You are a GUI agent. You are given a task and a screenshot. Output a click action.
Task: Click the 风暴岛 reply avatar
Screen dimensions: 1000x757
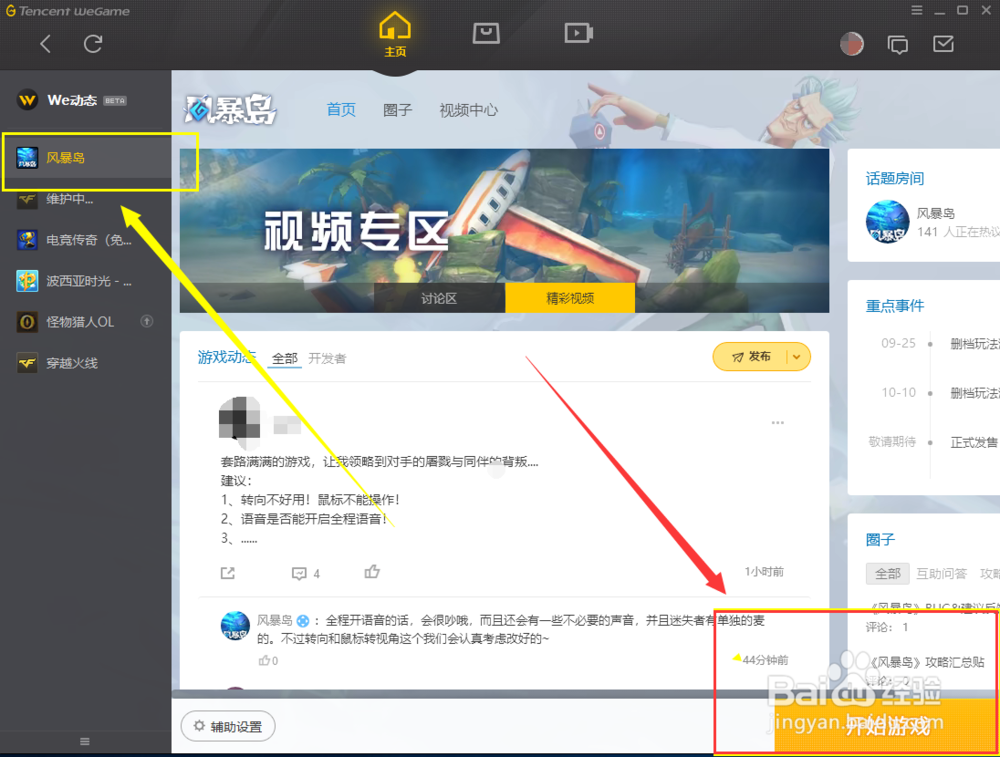(x=235, y=626)
